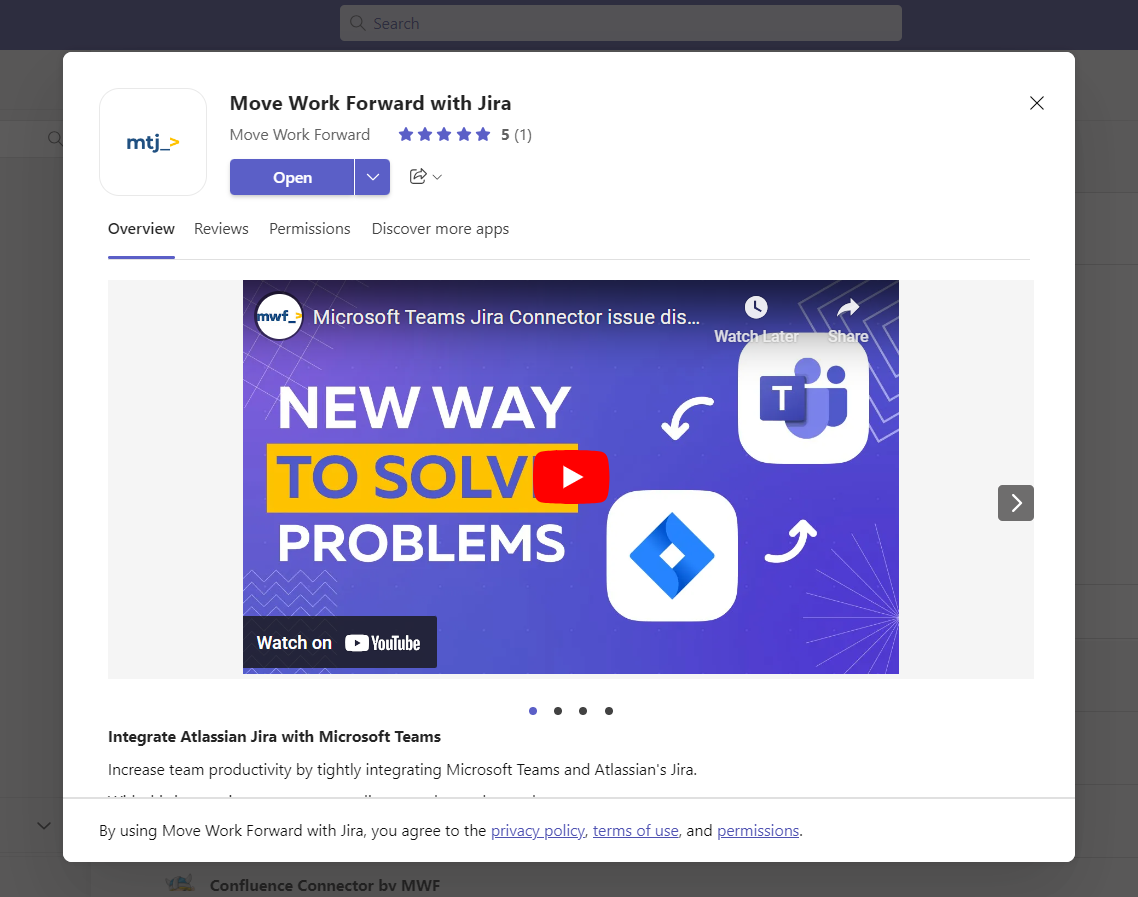Open the share app dropdown icon
1138x897 pixels.
(425, 176)
